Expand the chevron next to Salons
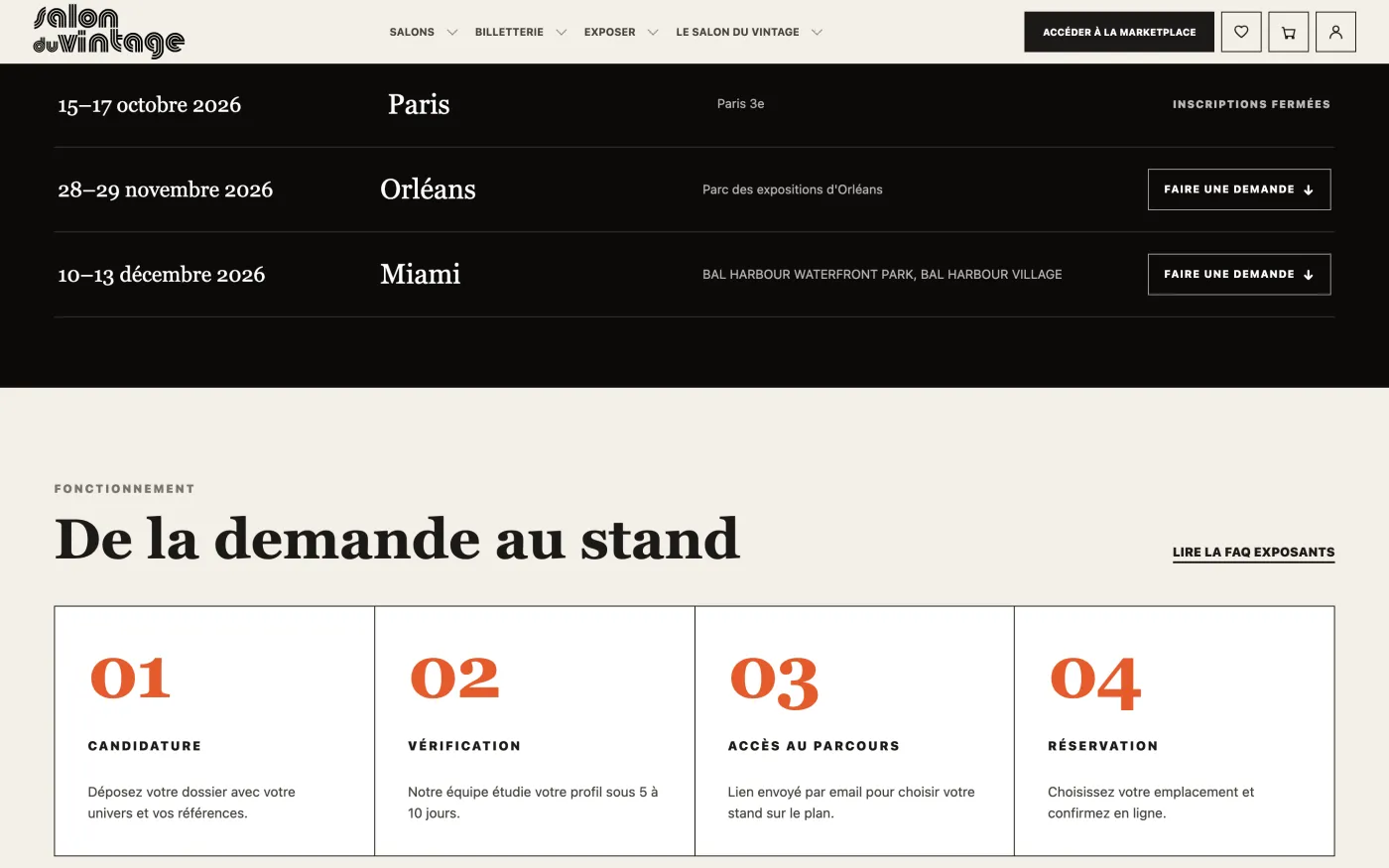The width and height of the screenshot is (1389, 868). coord(452,33)
